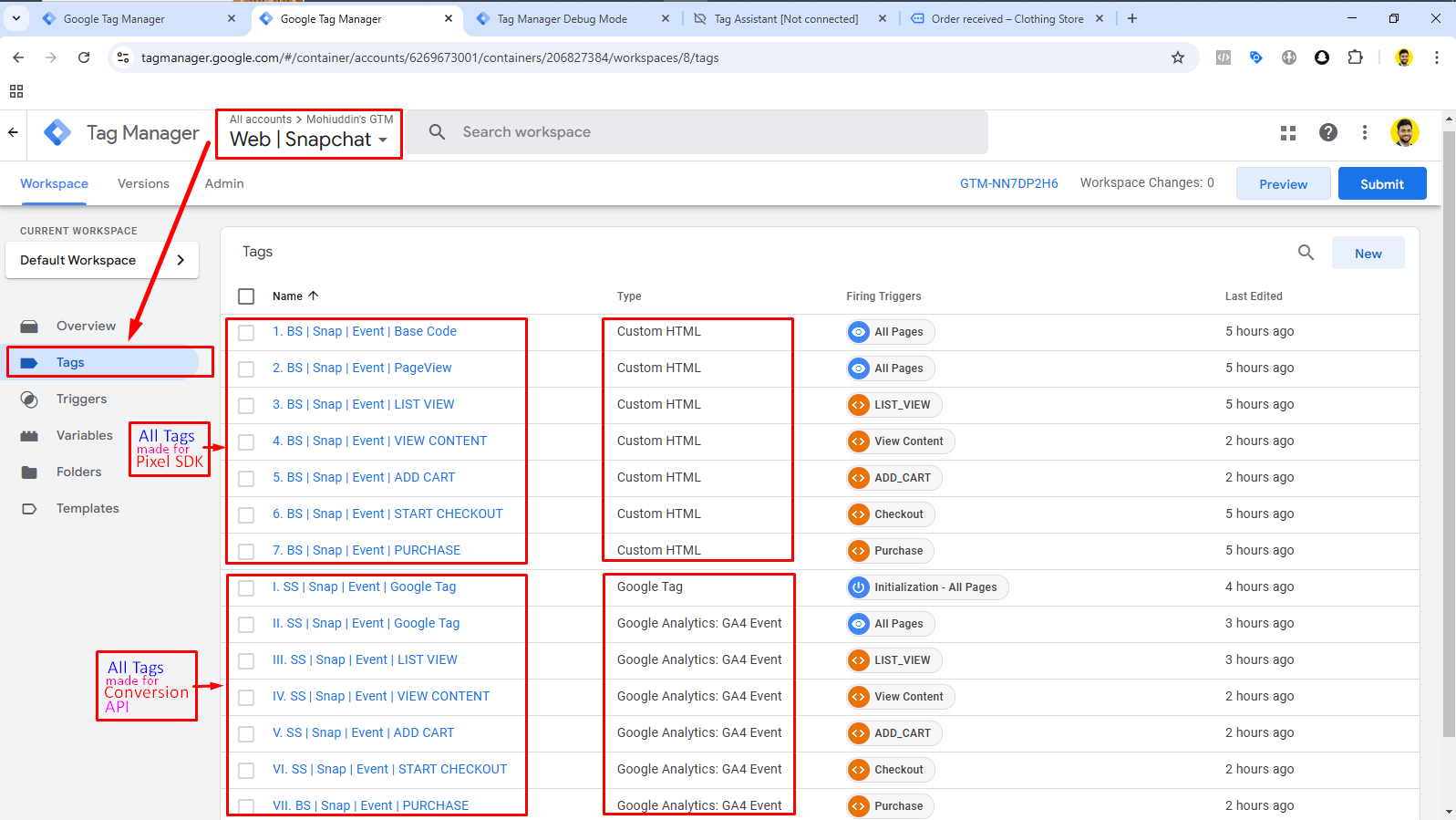Go to Folders in the sidebar

pyautogui.click(x=78, y=472)
